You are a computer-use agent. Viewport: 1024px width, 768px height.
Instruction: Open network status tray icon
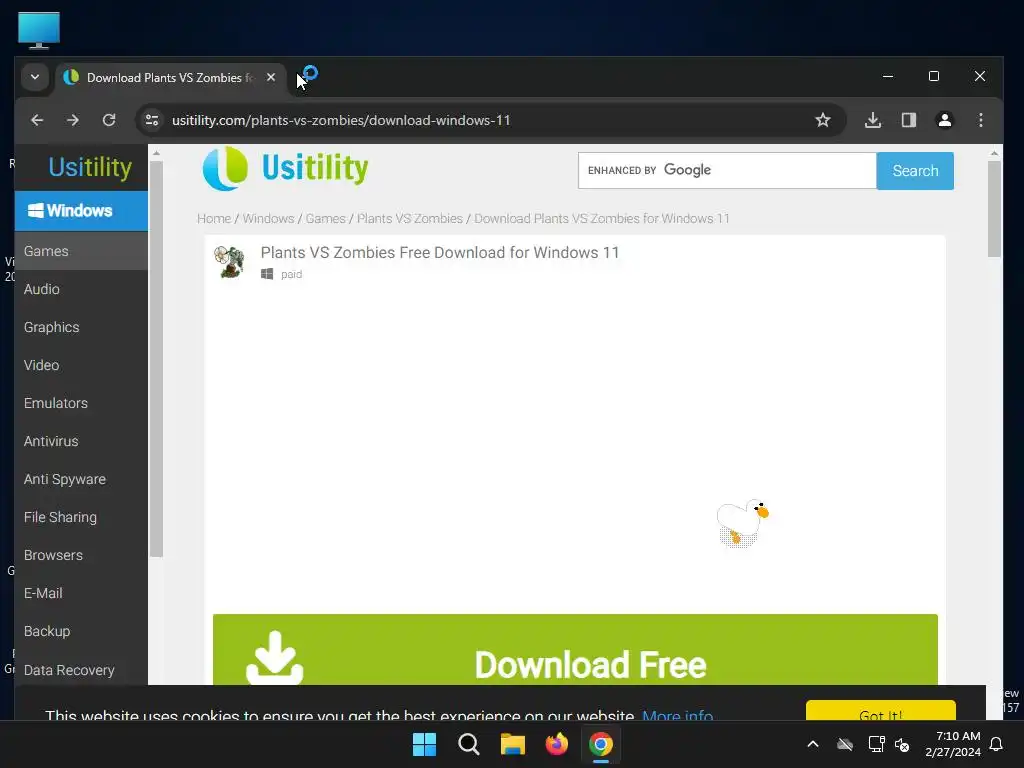[876, 744]
